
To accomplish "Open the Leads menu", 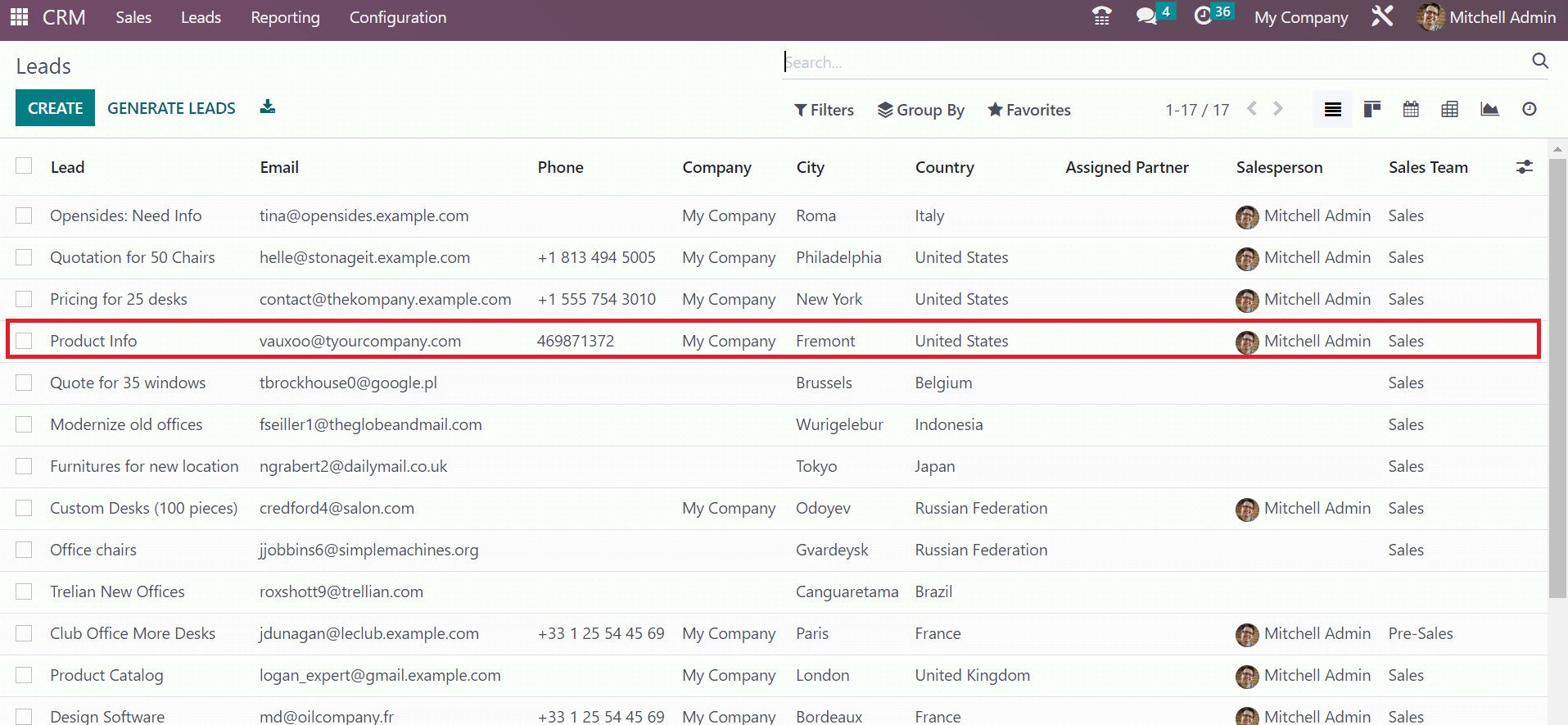I will pos(201,17).
